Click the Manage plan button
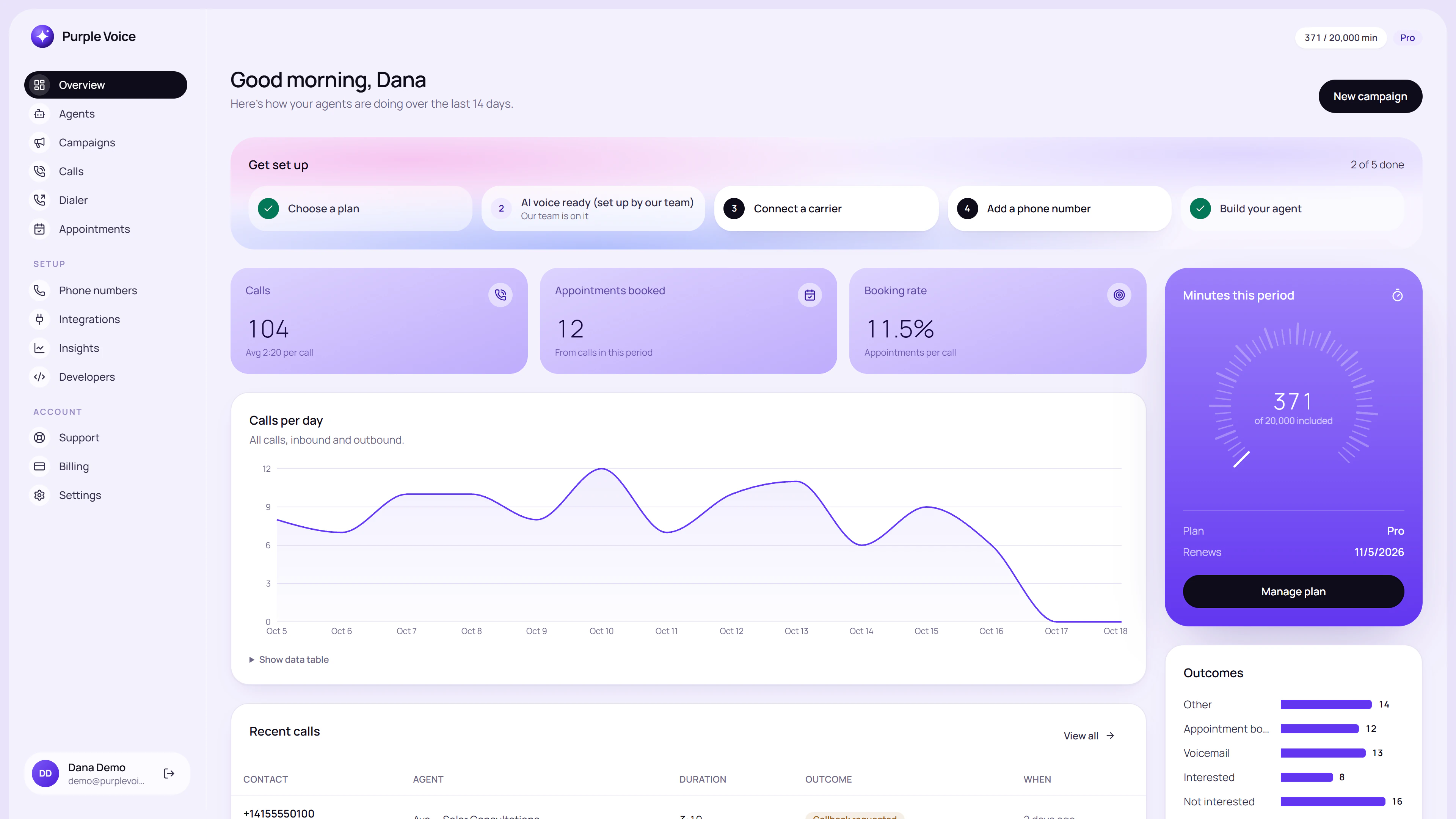 tap(1293, 591)
